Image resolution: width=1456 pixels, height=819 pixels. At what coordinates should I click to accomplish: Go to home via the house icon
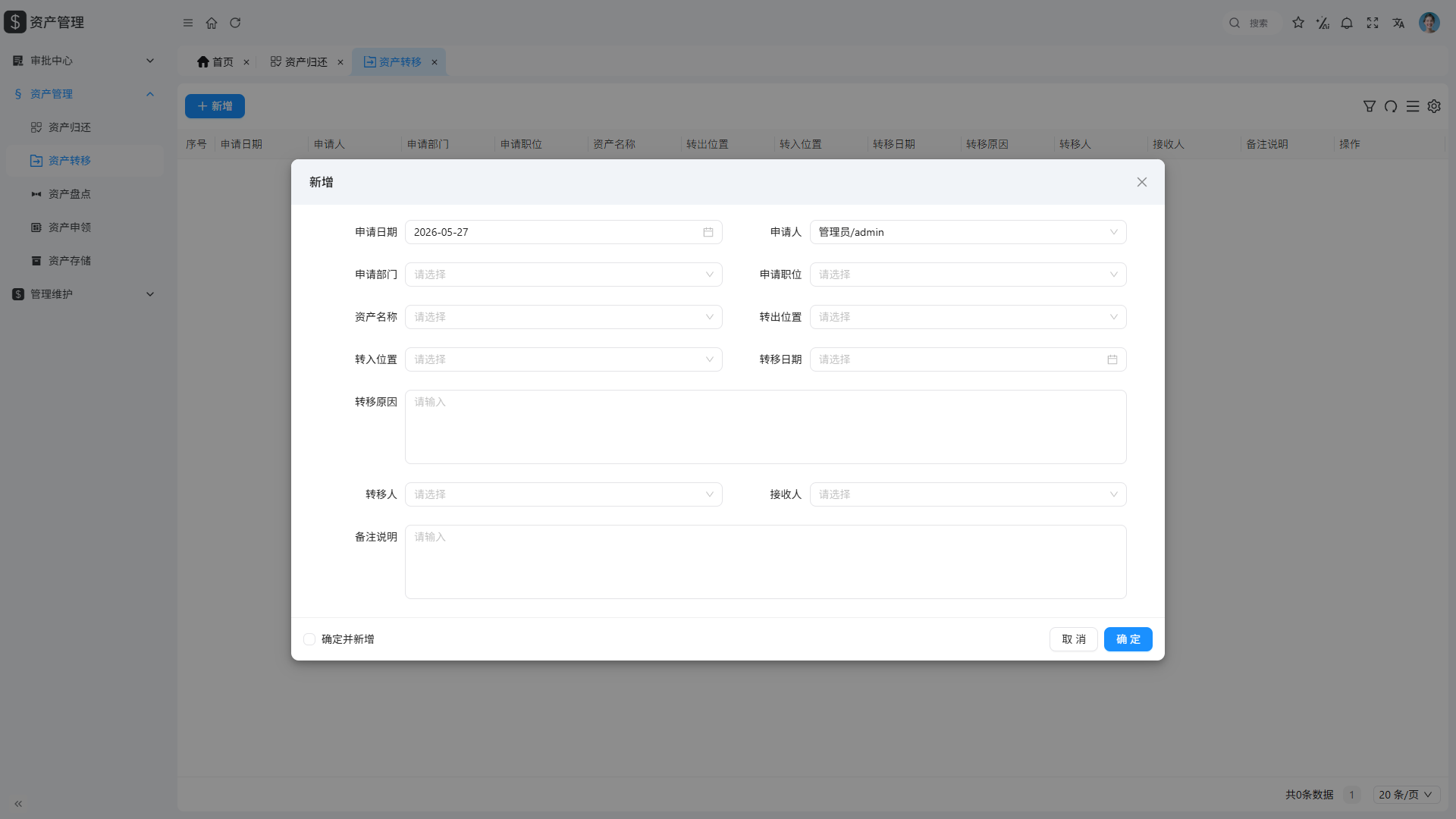pos(212,23)
